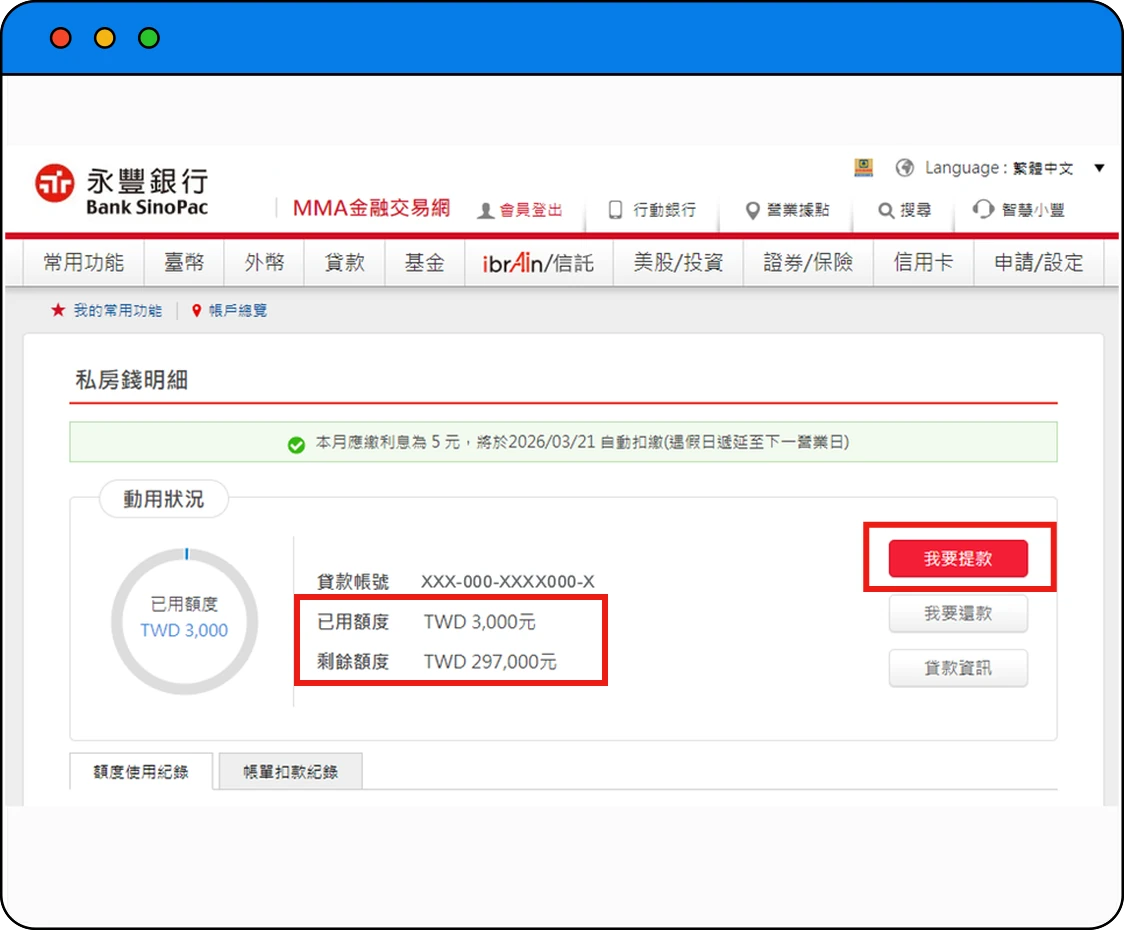Click the 貸款資訊 button
This screenshot has width=1124, height=930.
958,668
